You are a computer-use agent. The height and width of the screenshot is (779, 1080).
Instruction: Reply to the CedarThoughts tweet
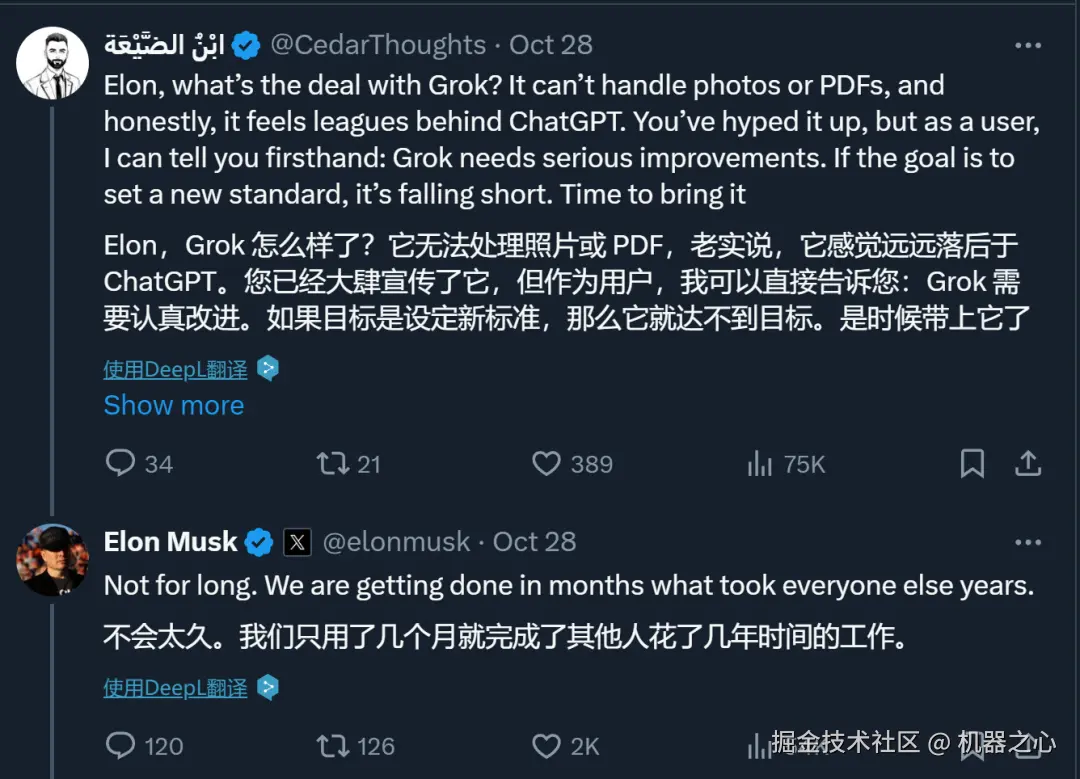pyautogui.click(x=121, y=463)
